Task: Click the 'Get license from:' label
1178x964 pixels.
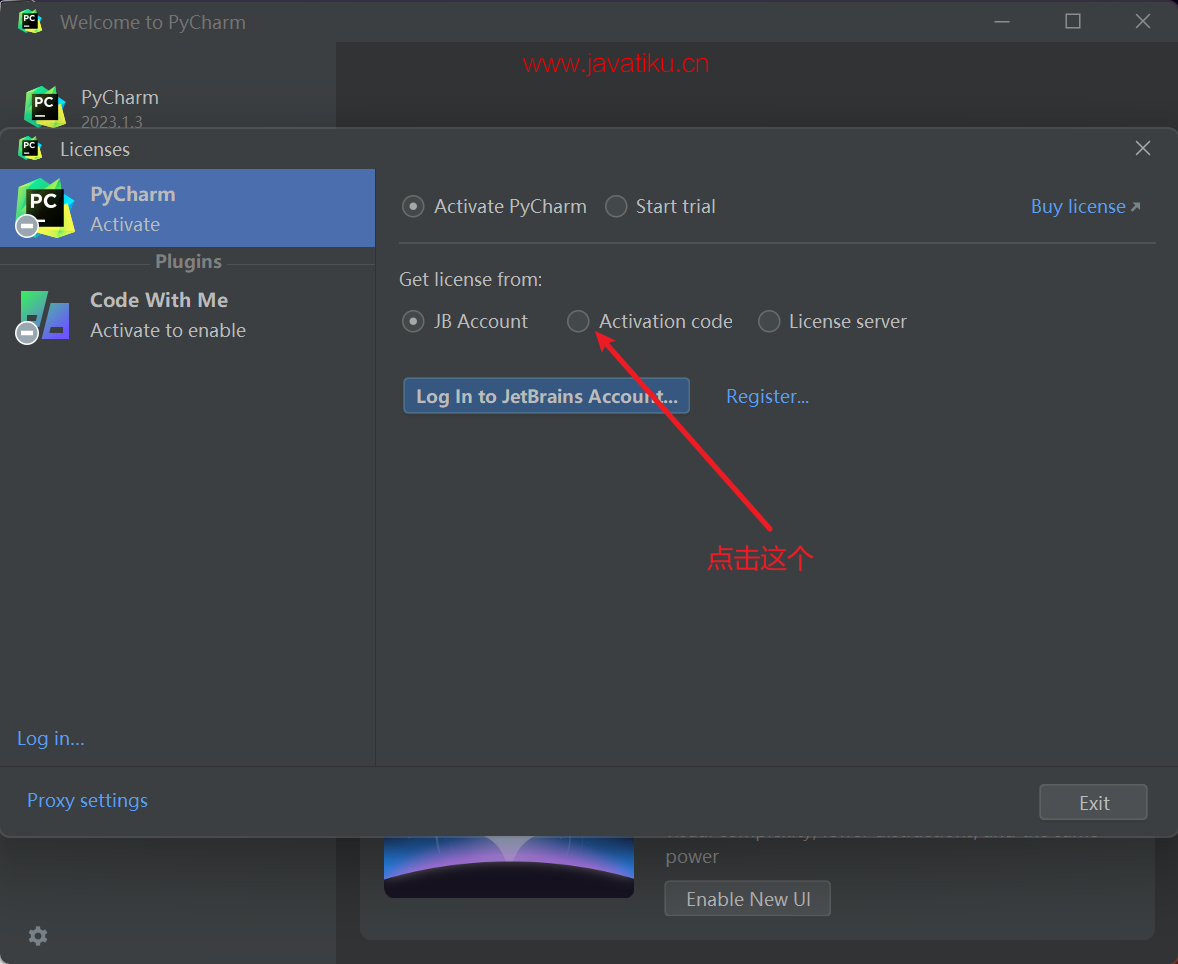Action: (x=470, y=280)
